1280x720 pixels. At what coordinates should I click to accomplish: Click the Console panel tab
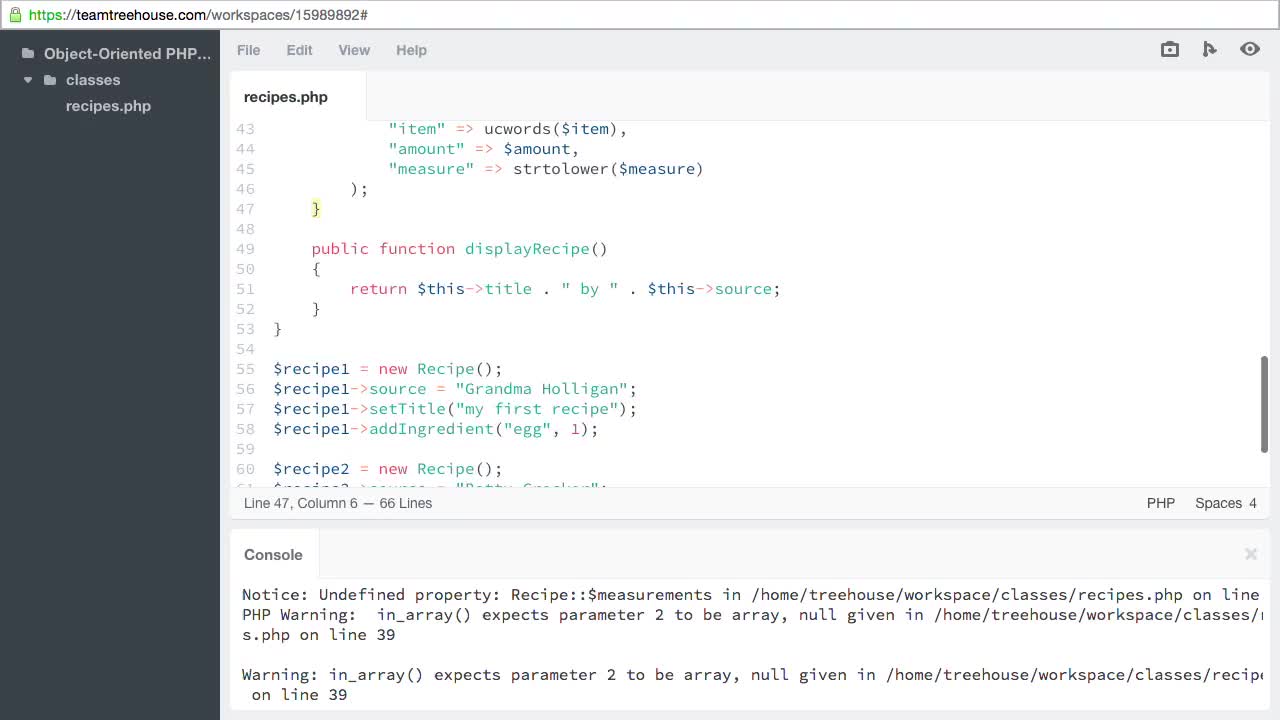(x=273, y=555)
